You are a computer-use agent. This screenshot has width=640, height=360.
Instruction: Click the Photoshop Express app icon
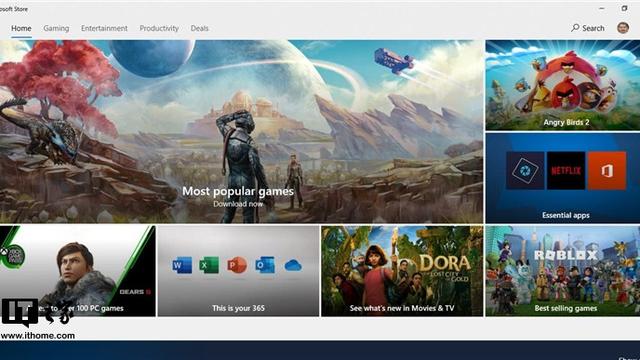tap(525, 171)
